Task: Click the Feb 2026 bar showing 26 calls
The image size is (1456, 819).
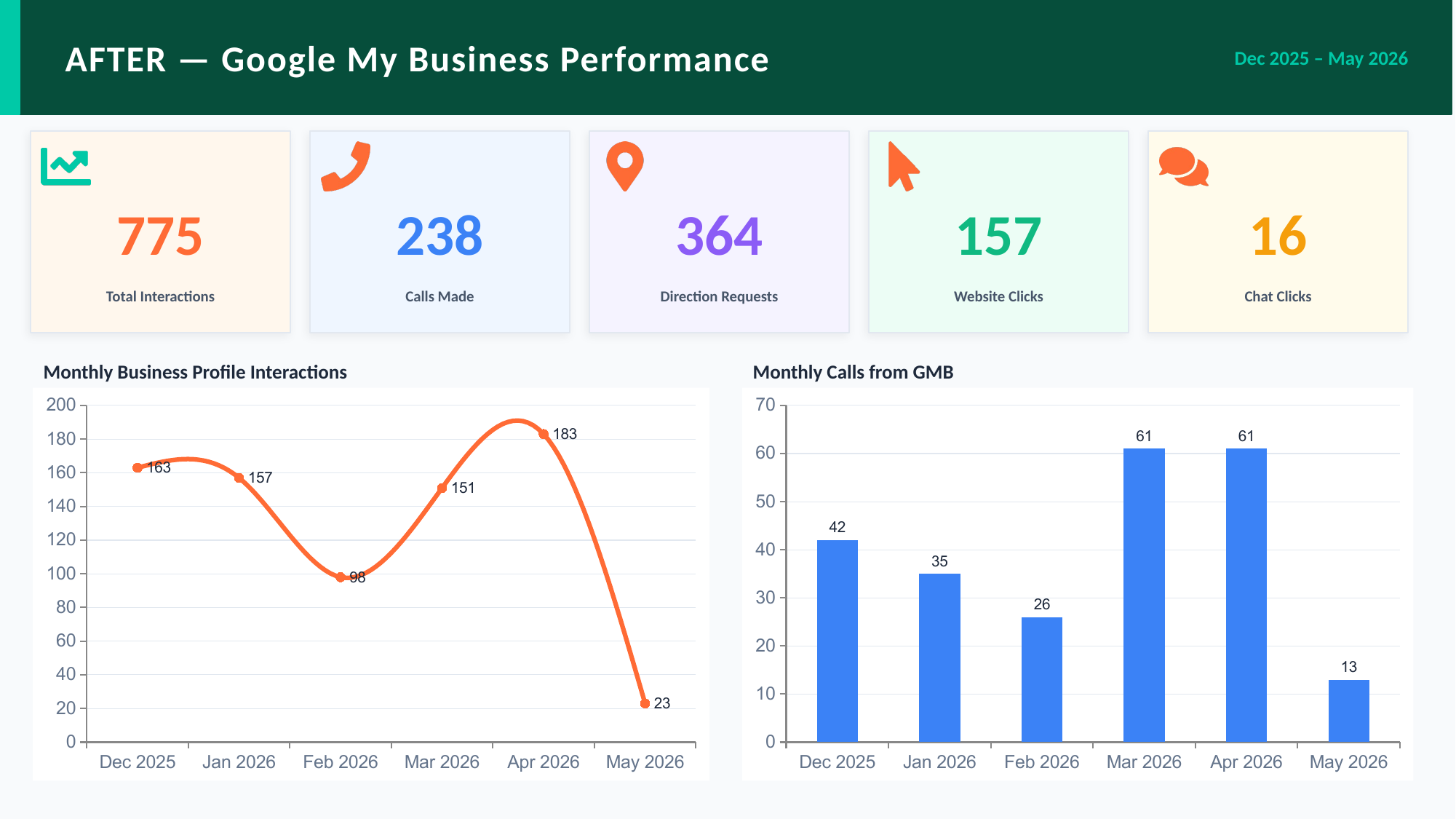Action: pos(1042,679)
